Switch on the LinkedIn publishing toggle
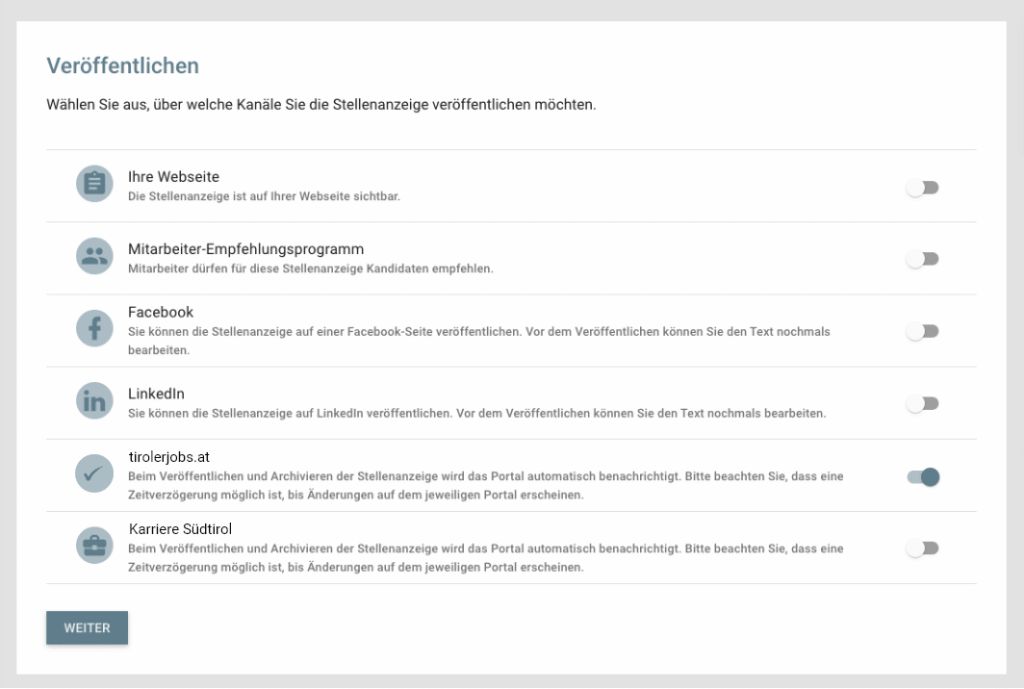The height and width of the screenshot is (689, 1024). tap(922, 404)
